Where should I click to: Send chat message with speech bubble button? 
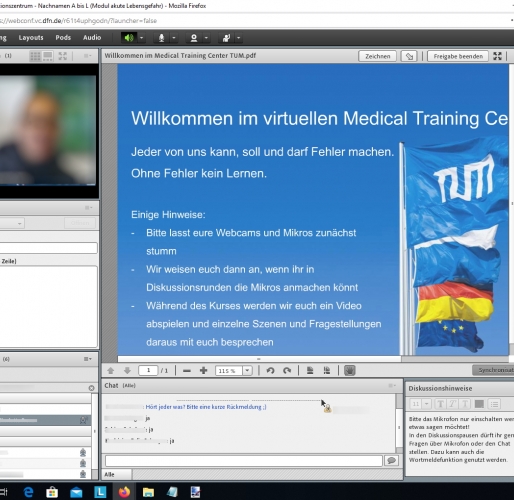tap(391, 461)
